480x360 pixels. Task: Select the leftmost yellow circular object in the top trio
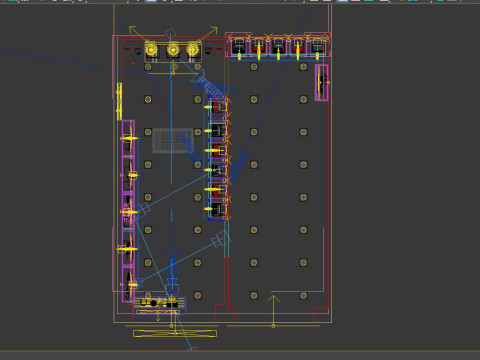point(151,50)
